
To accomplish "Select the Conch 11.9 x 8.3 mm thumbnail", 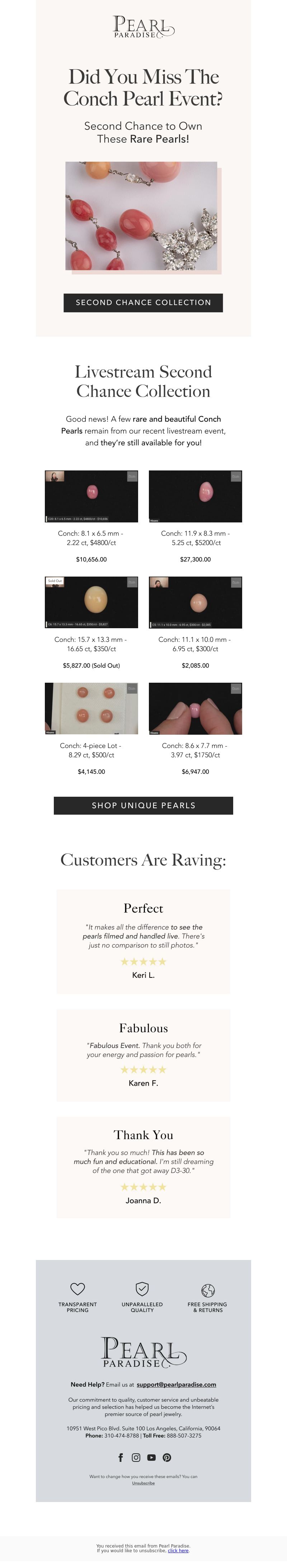I will (196, 496).
